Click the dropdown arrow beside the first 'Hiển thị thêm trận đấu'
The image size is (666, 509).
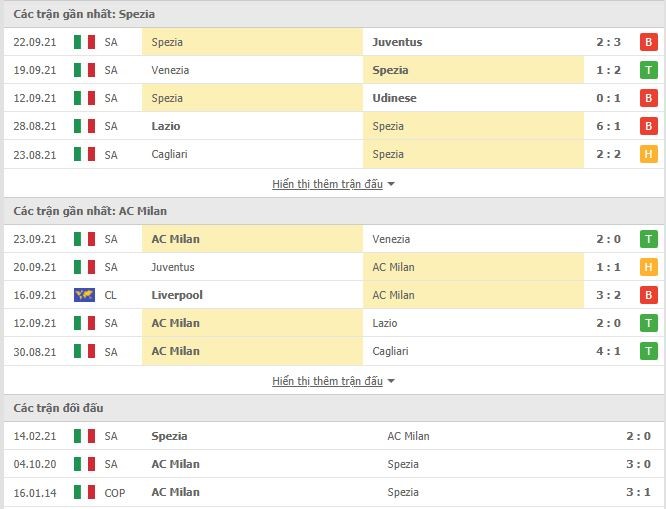[391, 184]
